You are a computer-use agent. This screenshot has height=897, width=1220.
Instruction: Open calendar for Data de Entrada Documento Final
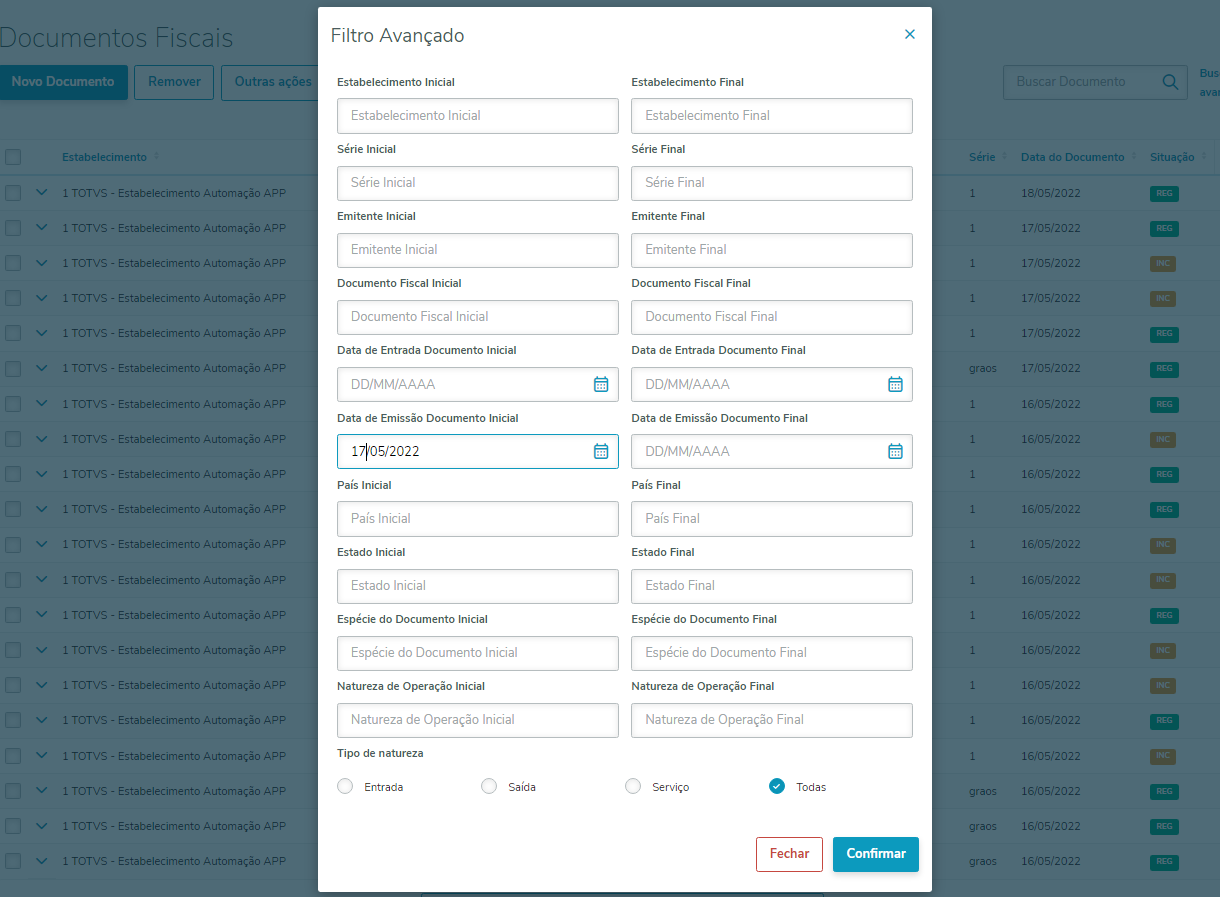(895, 384)
